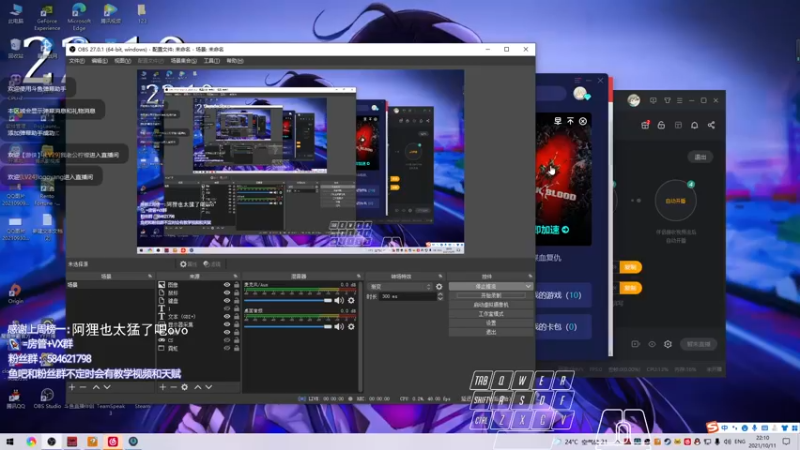Open 桌面音频 audio settings gear
The width and height of the screenshot is (800, 450).
point(351,327)
